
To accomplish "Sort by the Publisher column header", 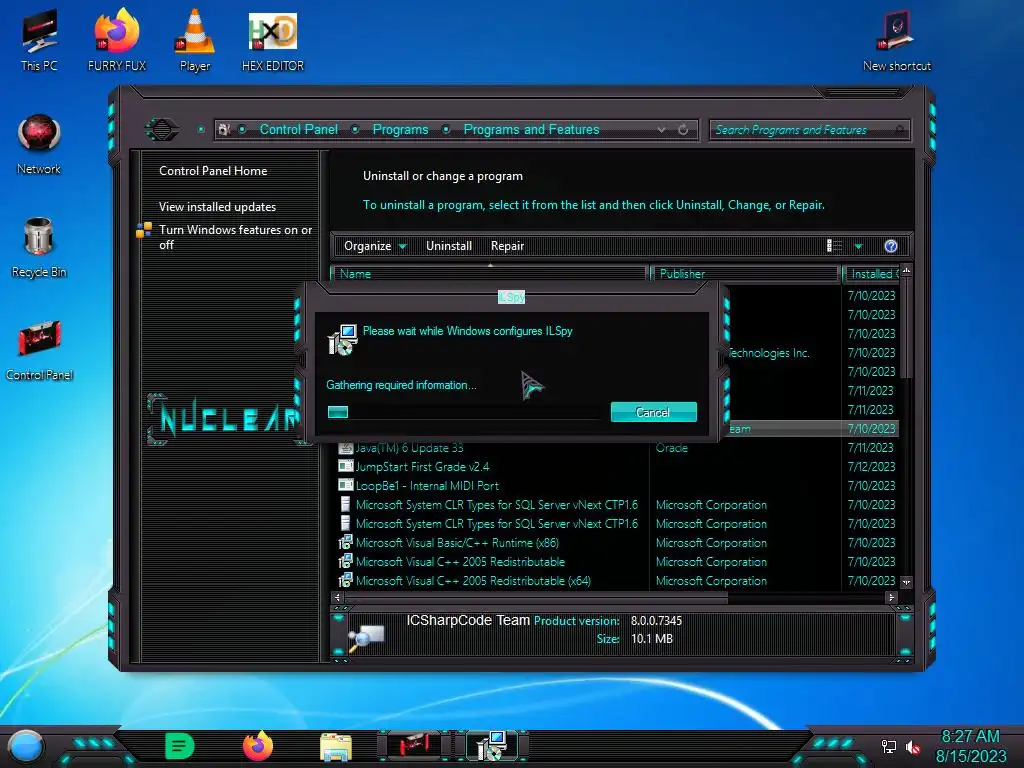I will tap(745, 274).
